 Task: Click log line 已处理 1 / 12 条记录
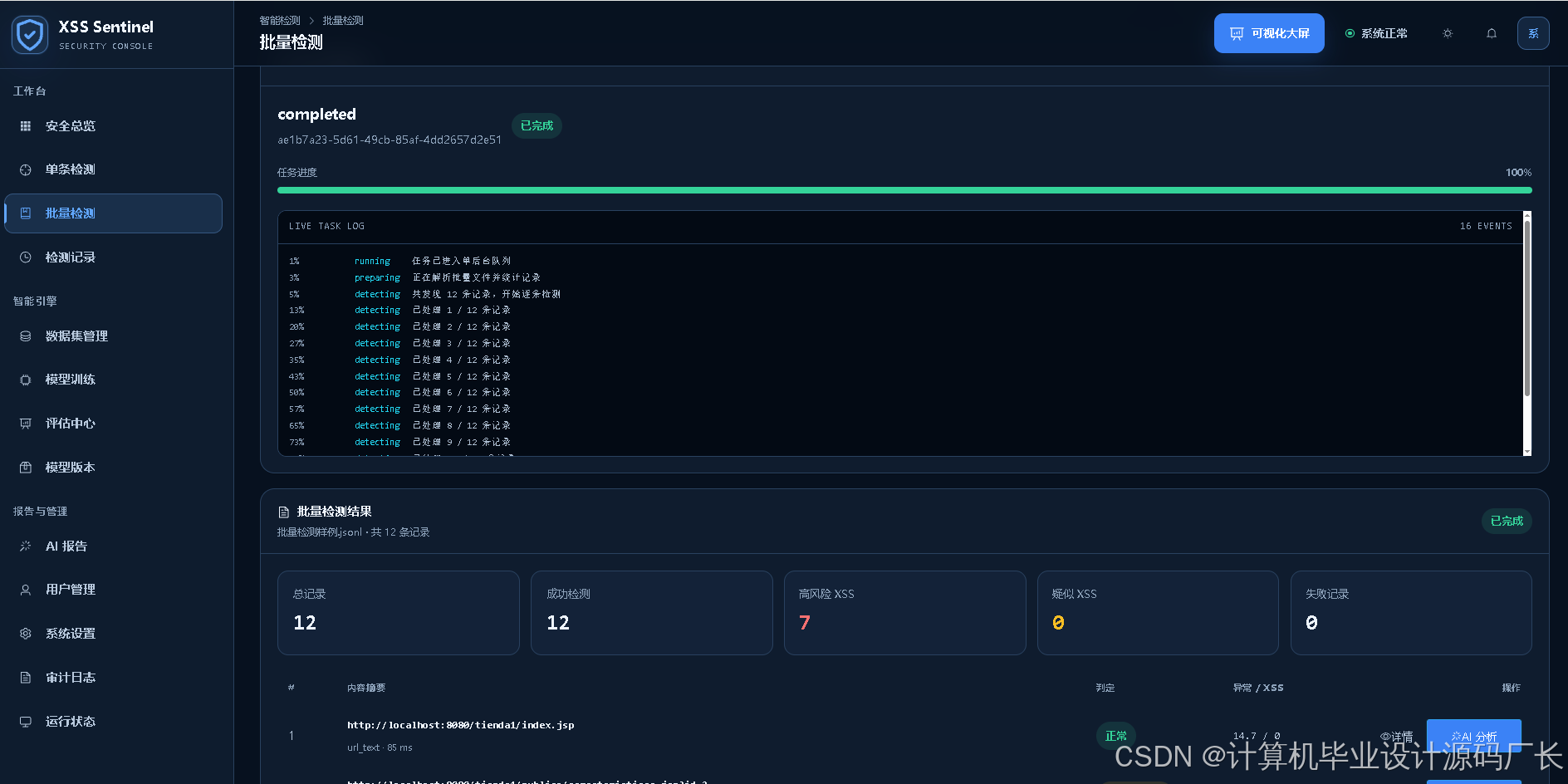coord(462,311)
